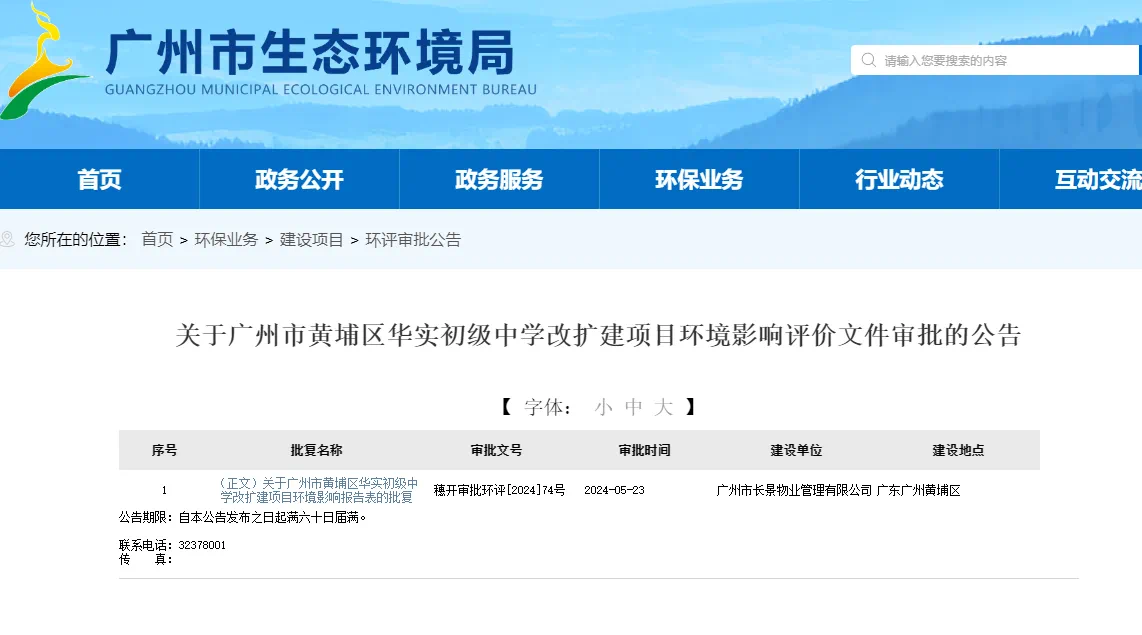Select 环保业务 in the blue navigation bar

[699, 180]
